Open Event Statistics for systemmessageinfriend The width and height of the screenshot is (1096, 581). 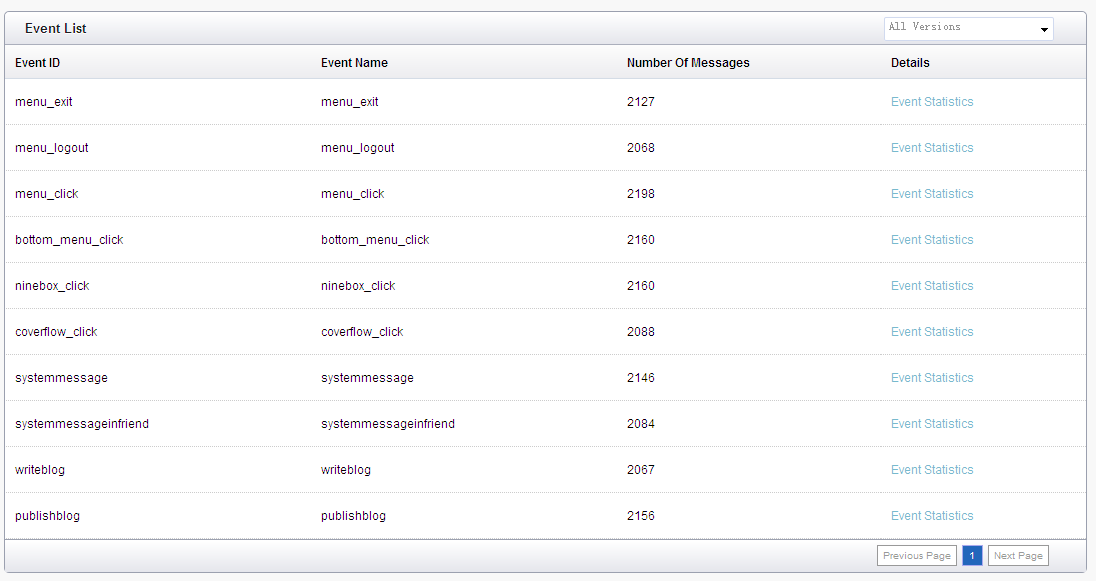[932, 424]
